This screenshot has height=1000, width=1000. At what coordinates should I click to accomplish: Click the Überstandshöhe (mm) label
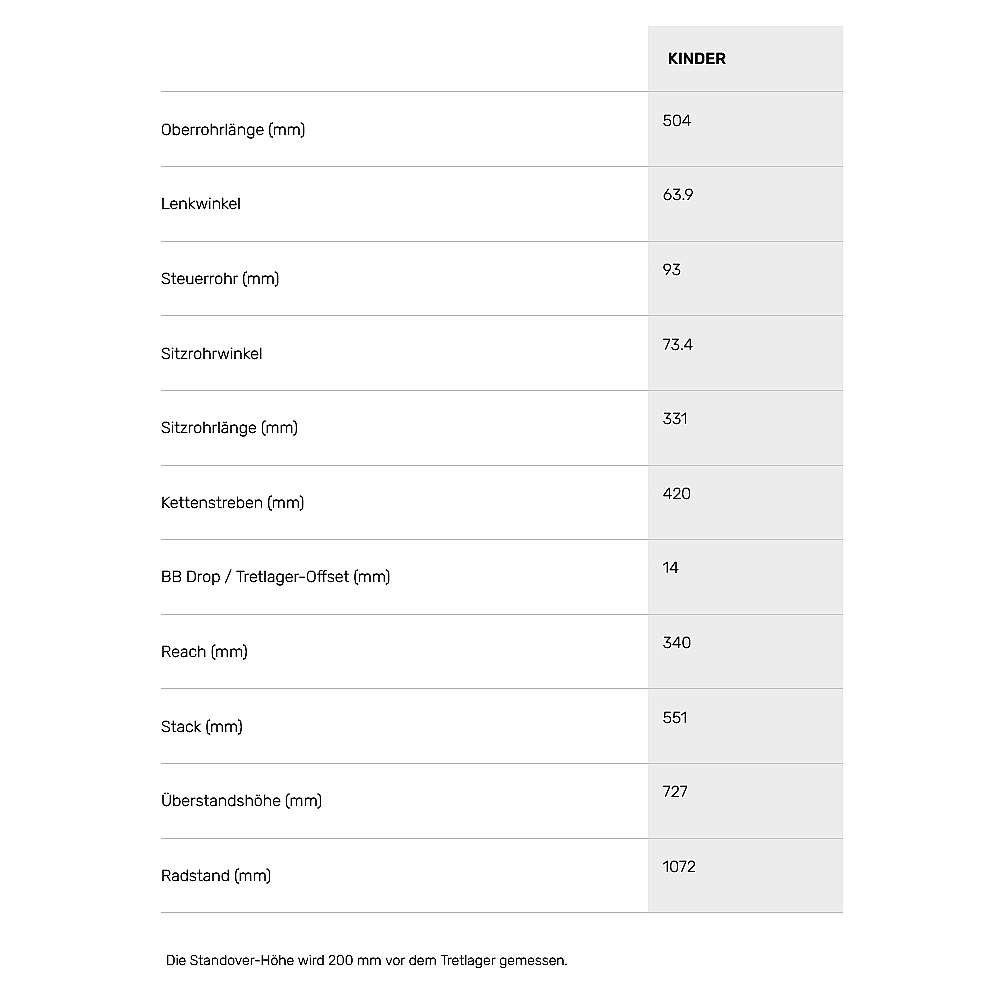[x=241, y=801]
